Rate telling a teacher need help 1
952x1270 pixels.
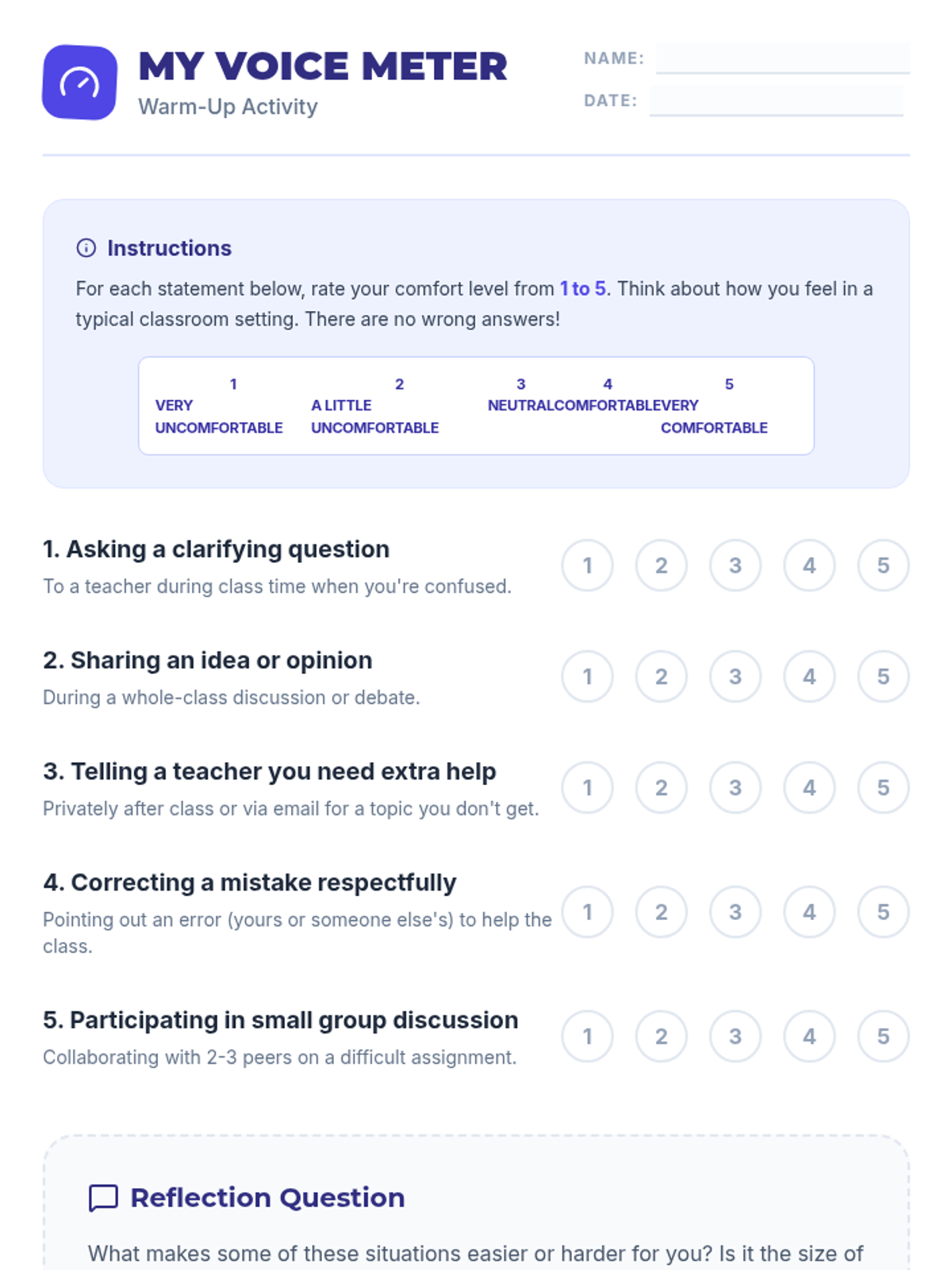coord(587,788)
